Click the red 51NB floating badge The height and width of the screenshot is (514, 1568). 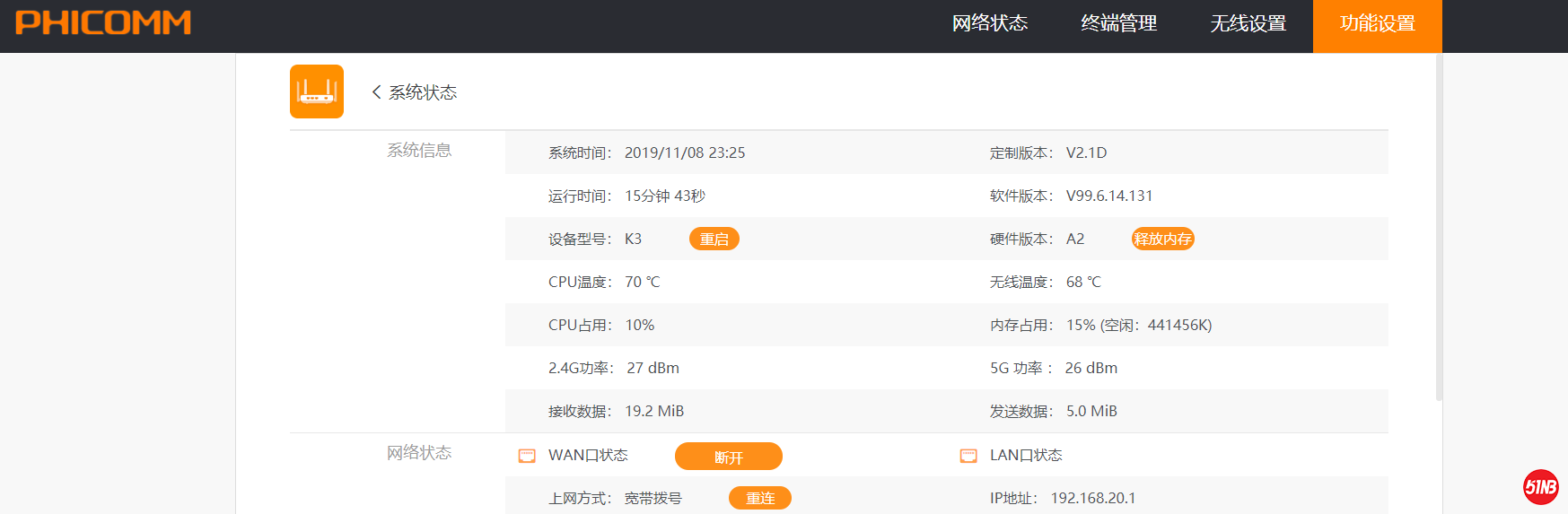point(1540,486)
